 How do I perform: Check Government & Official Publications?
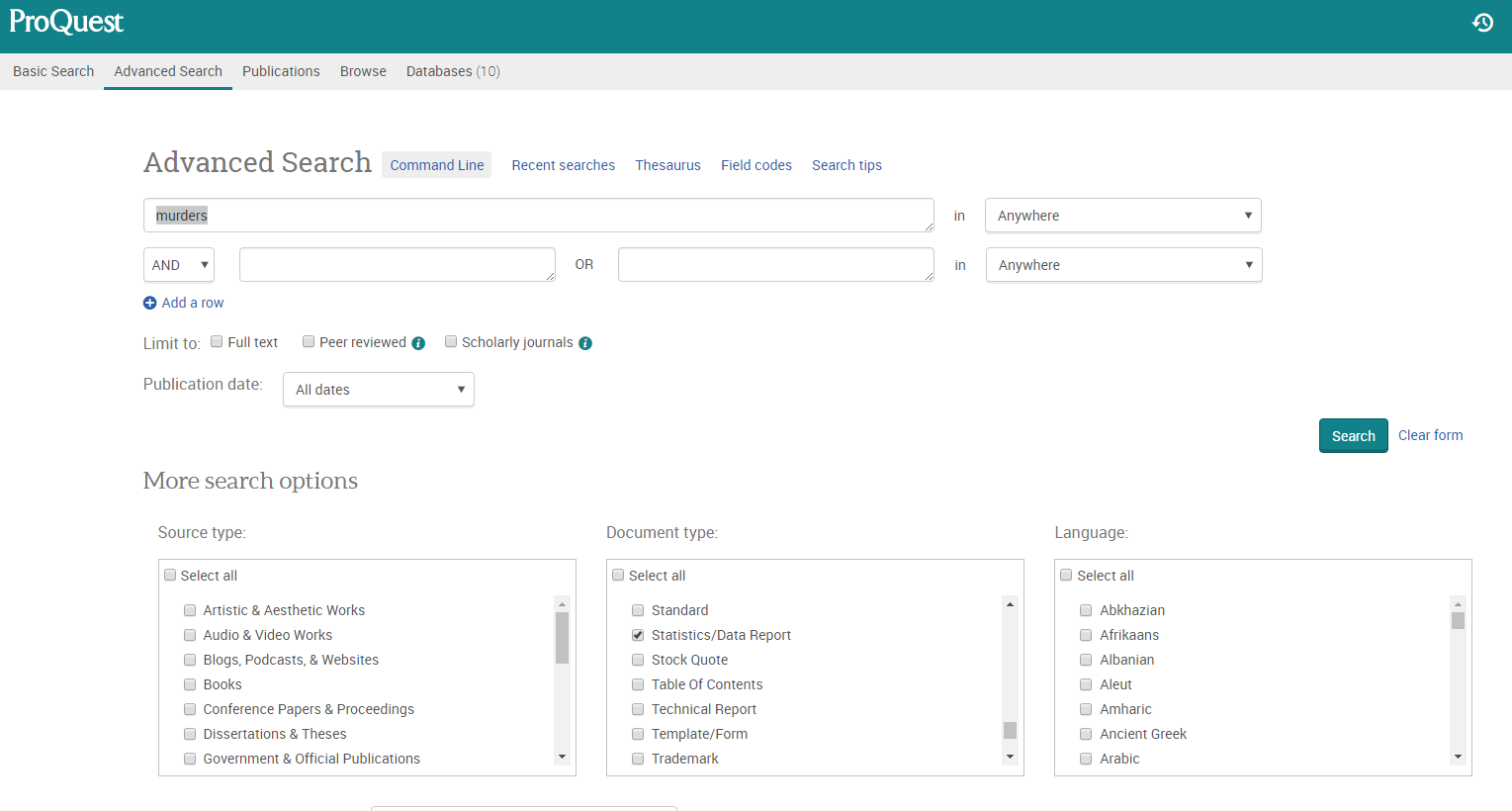pos(190,759)
